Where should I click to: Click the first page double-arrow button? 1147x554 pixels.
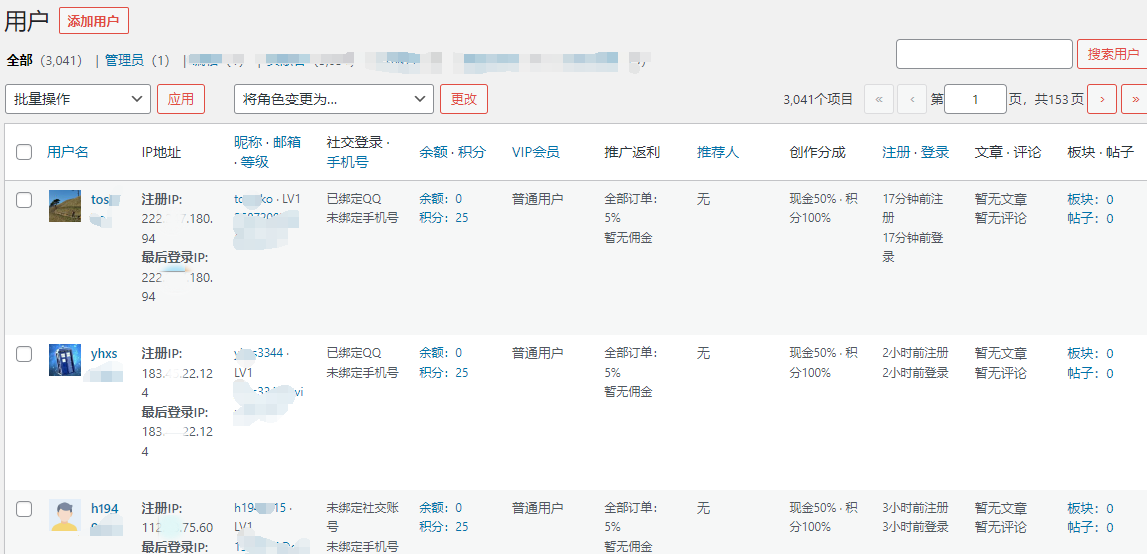coord(878,99)
